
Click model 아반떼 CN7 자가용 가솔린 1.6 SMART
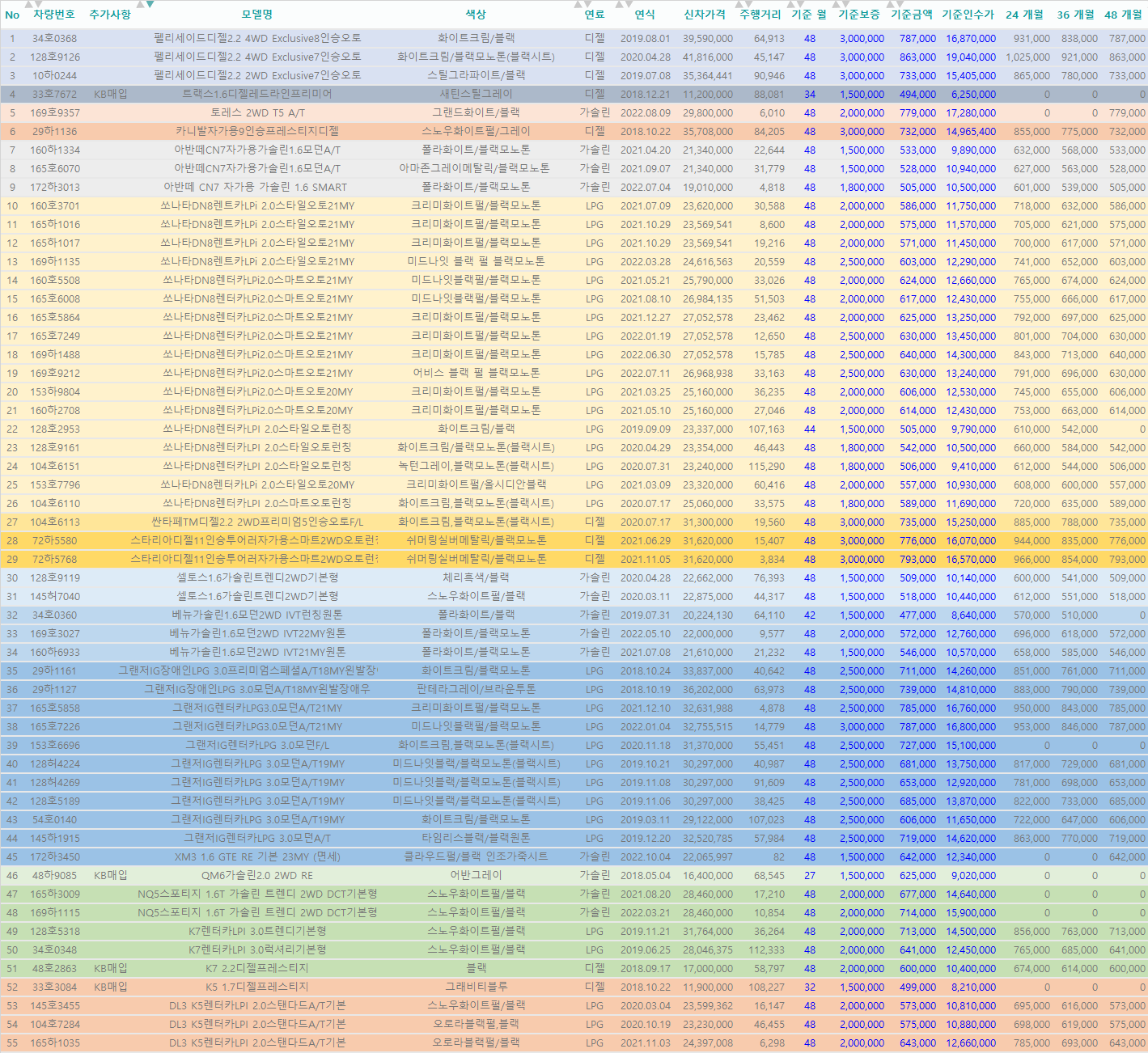point(257,187)
